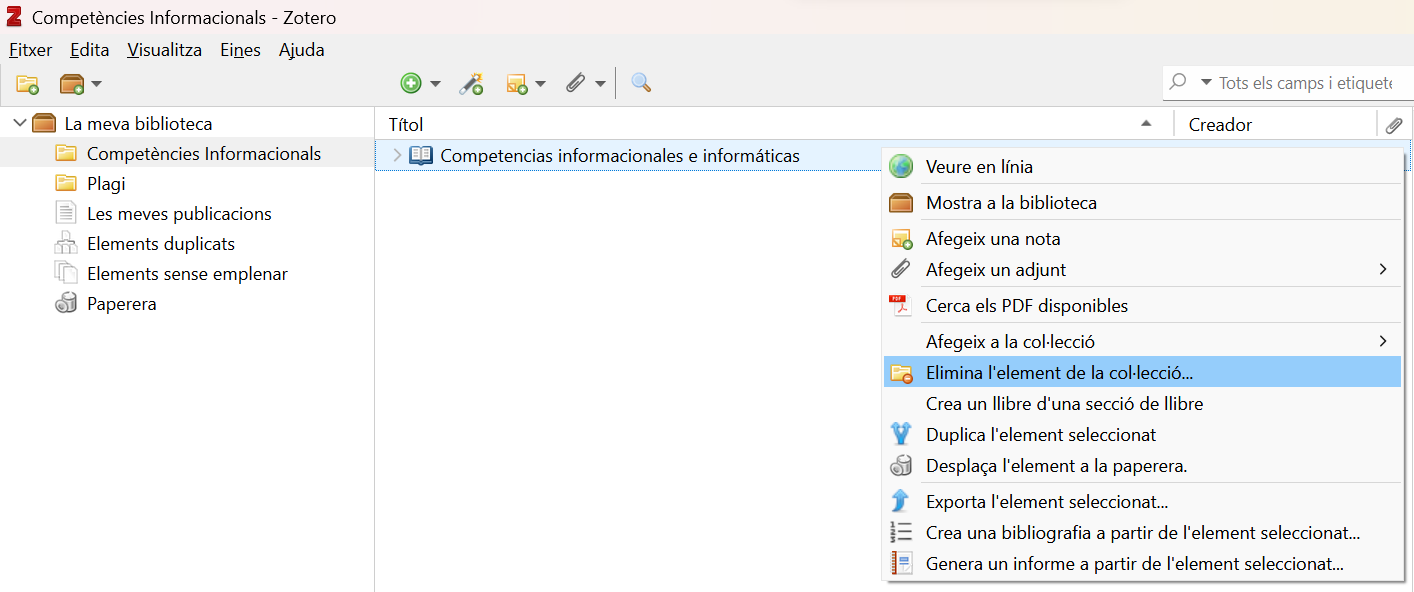The width and height of the screenshot is (1414, 592).
Task: Select item 'Competencias informacionales e informáticas'
Action: 620,156
